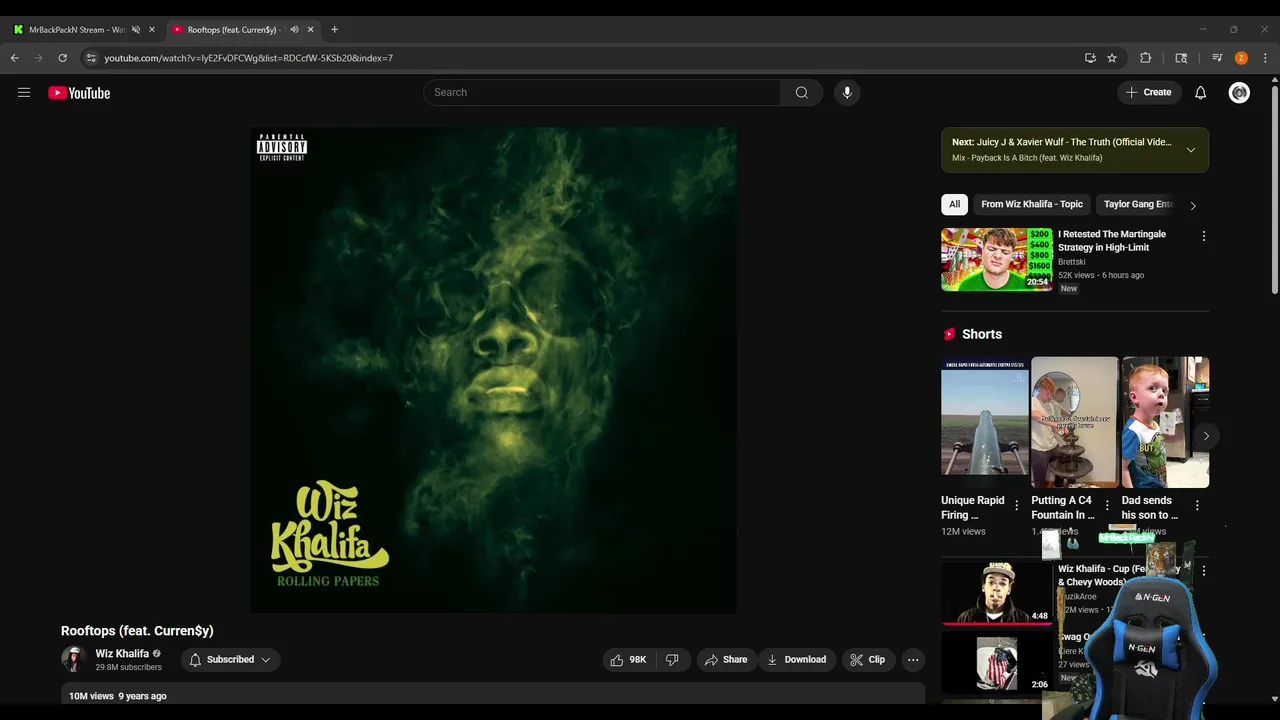Open Wiz Khalifa channel avatar
The height and width of the screenshot is (720, 1280).
pyautogui.click(x=73, y=659)
